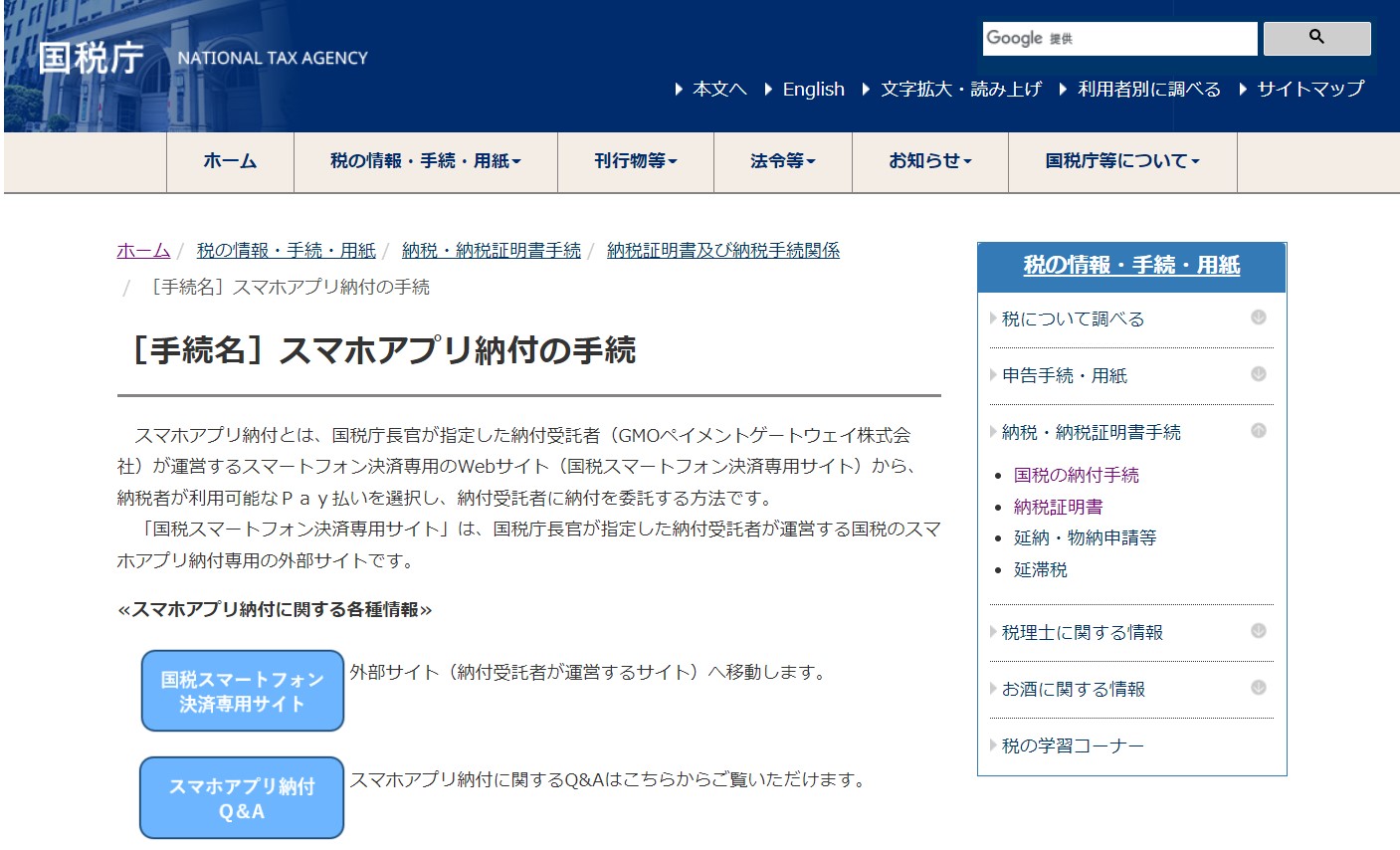Go to 納税証明書及び納税手続関係 breadcrumb link
The image size is (1400, 850).
(x=722, y=251)
